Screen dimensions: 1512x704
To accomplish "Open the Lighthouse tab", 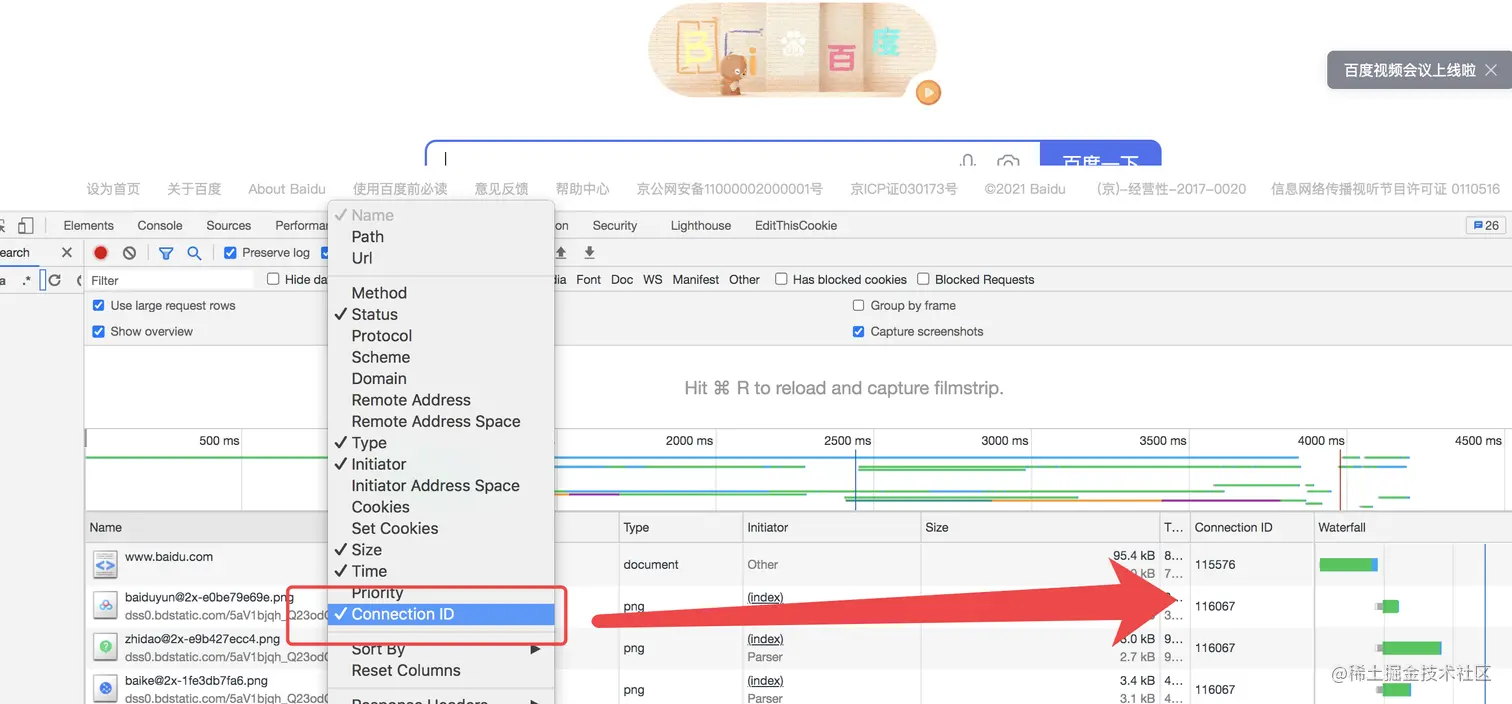I will pyautogui.click(x=701, y=226).
